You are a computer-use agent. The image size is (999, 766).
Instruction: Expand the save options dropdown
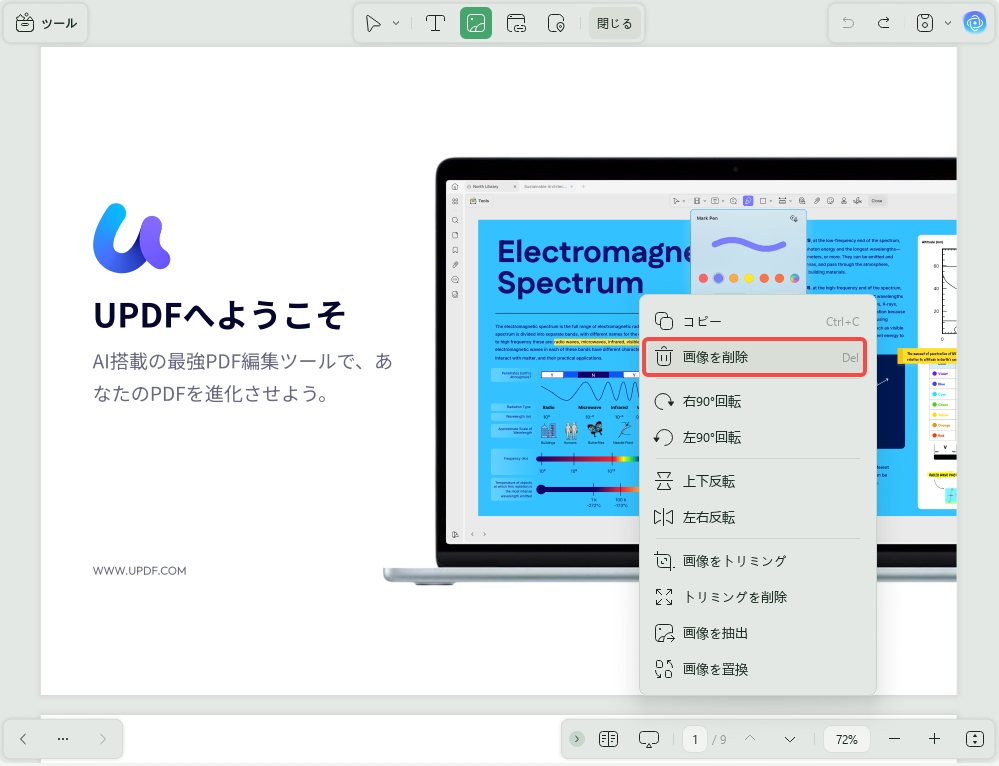click(x=948, y=24)
